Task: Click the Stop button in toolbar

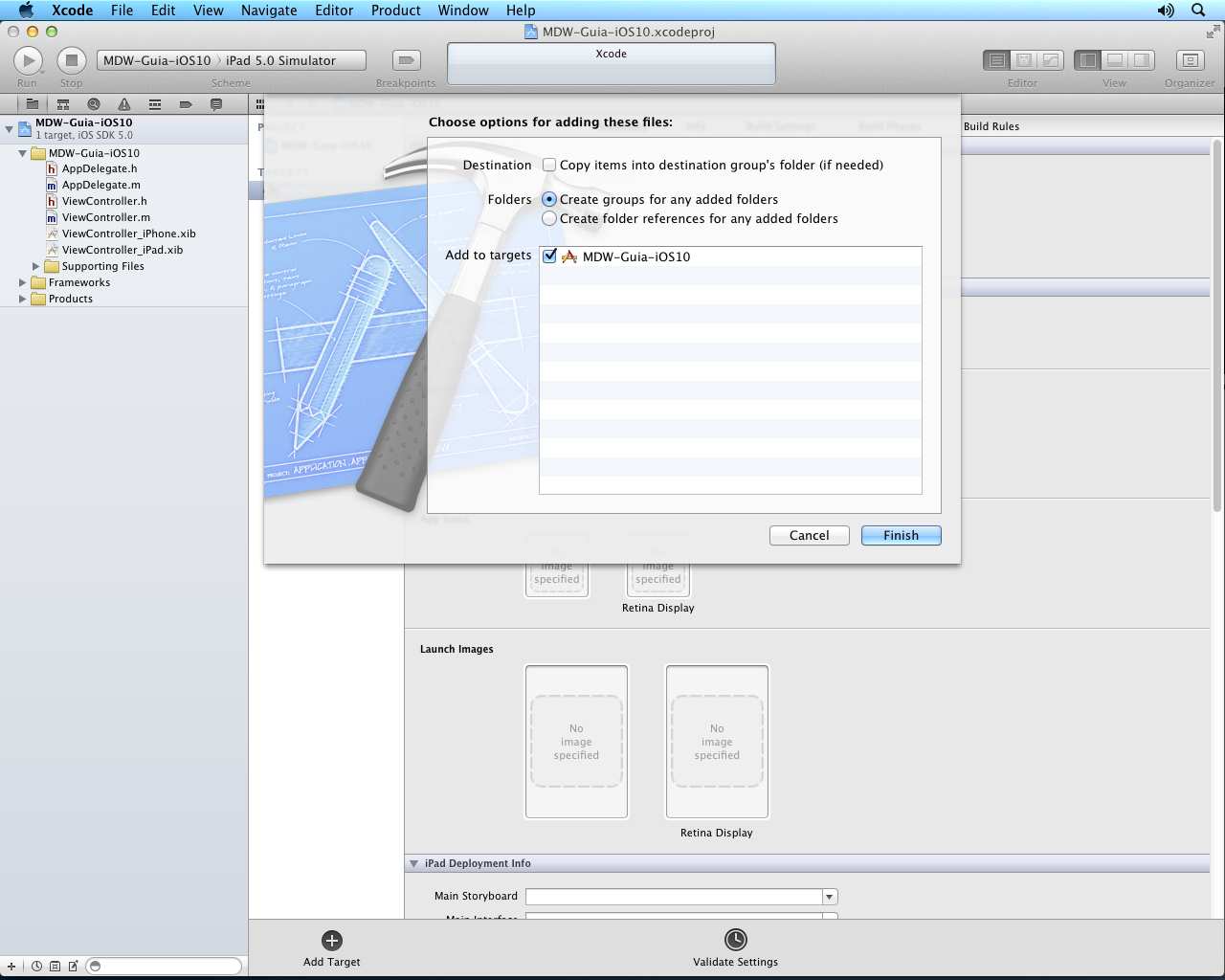Action: (72, 60)
